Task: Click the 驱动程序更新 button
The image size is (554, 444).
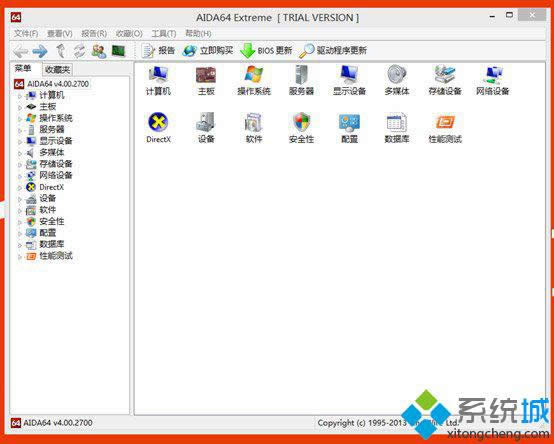Action: pos(333,51)
